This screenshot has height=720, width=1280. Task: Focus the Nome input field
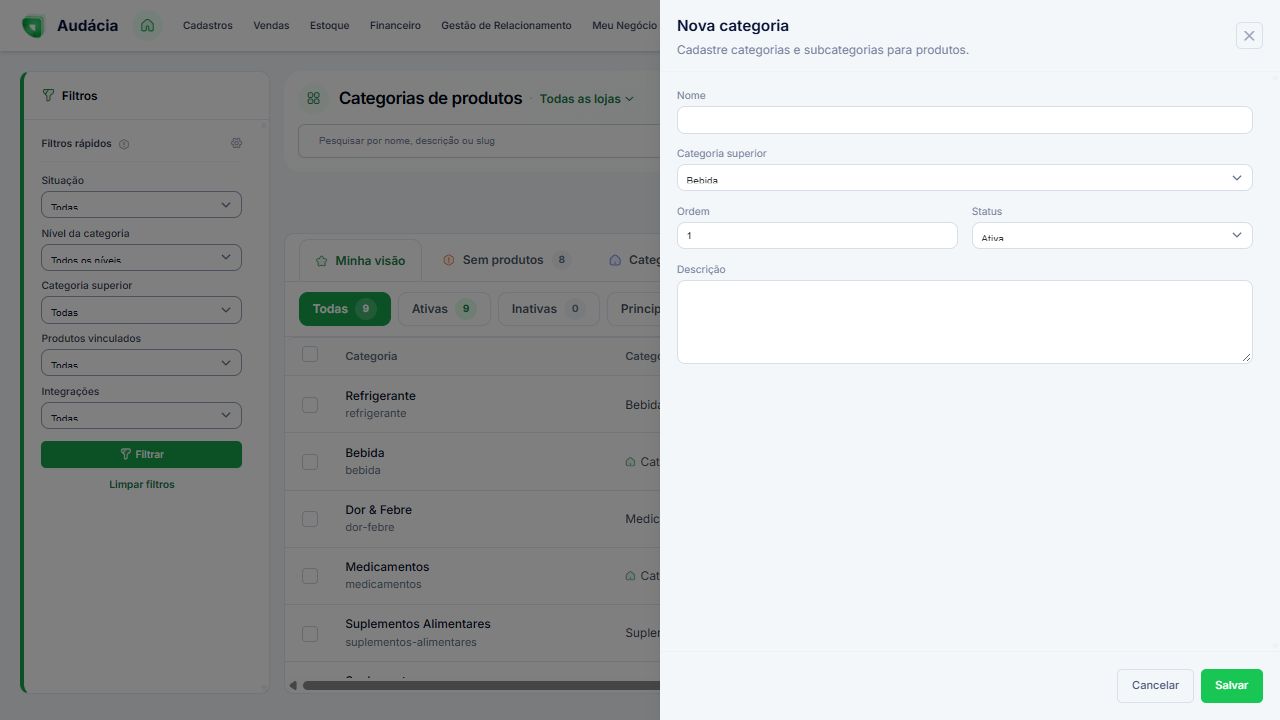[964, 120]
